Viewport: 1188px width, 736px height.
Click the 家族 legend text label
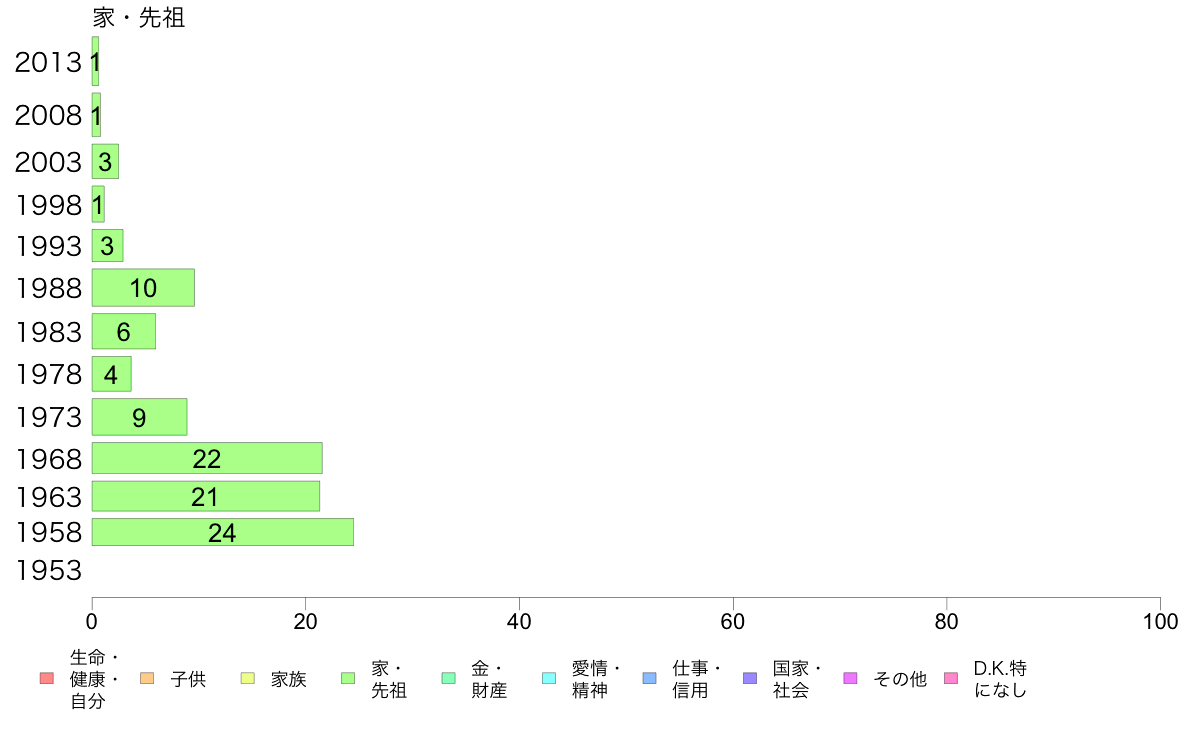289,679
